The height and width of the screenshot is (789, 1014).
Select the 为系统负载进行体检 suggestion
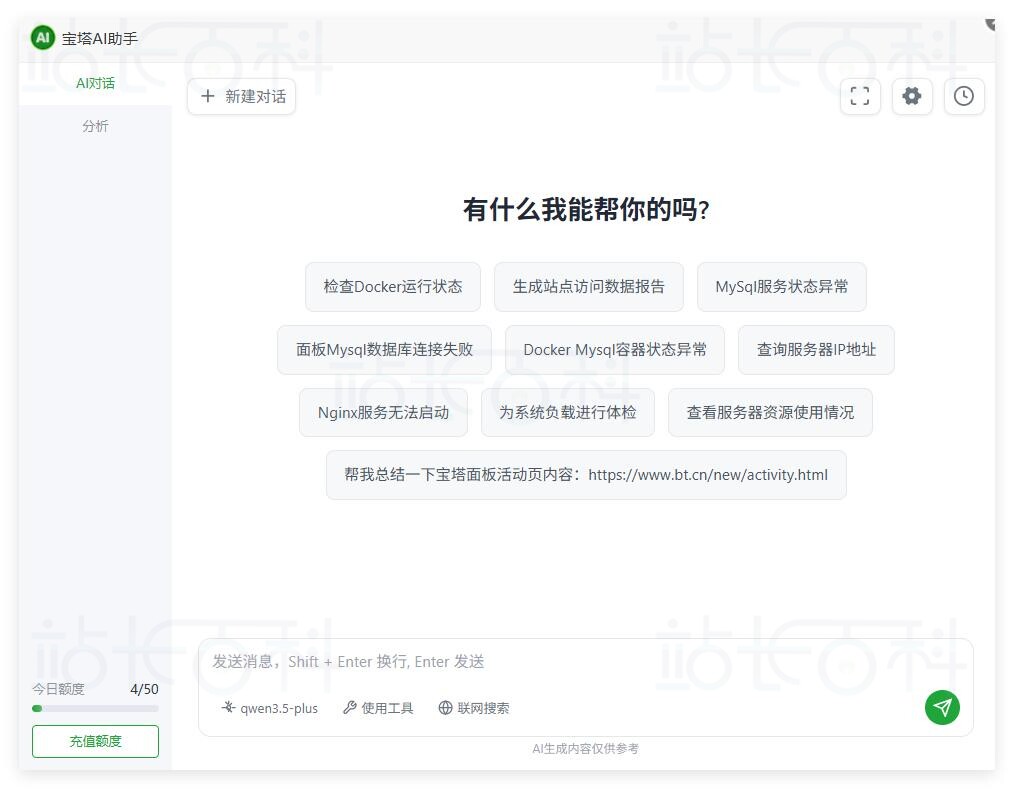click(x=567, y=413)
